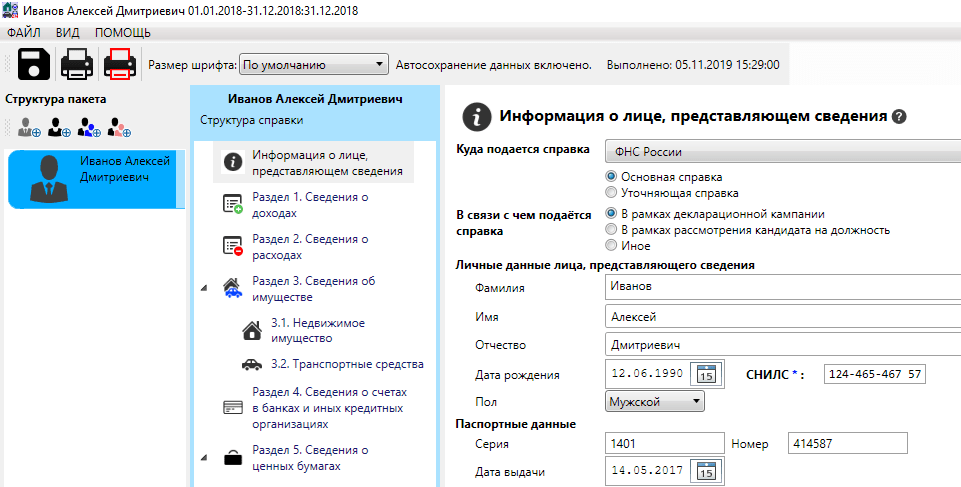Screen dimensions: 961x487
Task: Select Основная справка radio button
Action: click(610, 176)
